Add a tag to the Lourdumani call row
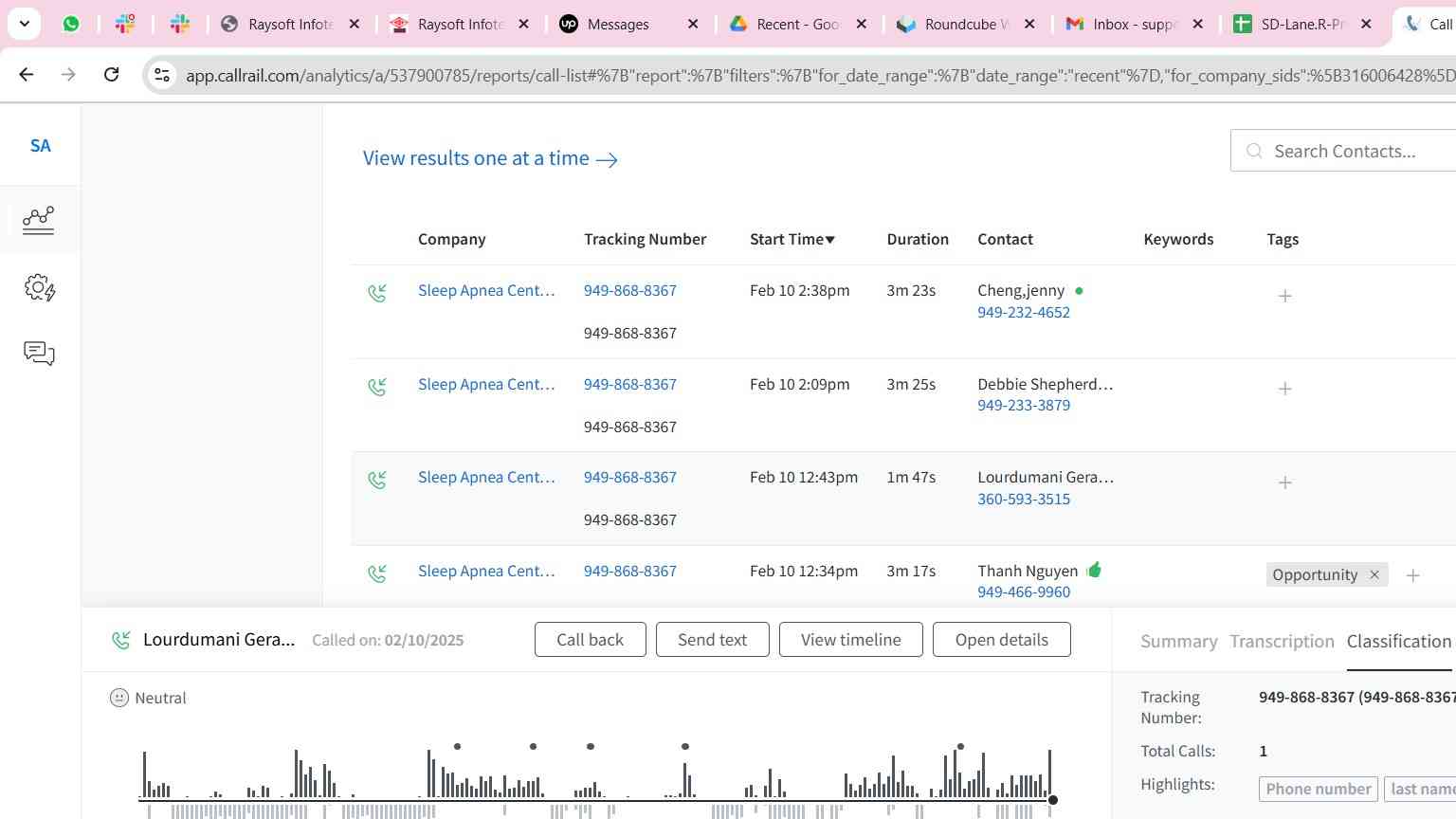Screen dimensions: 1456x819 (x=1285, y=482)
